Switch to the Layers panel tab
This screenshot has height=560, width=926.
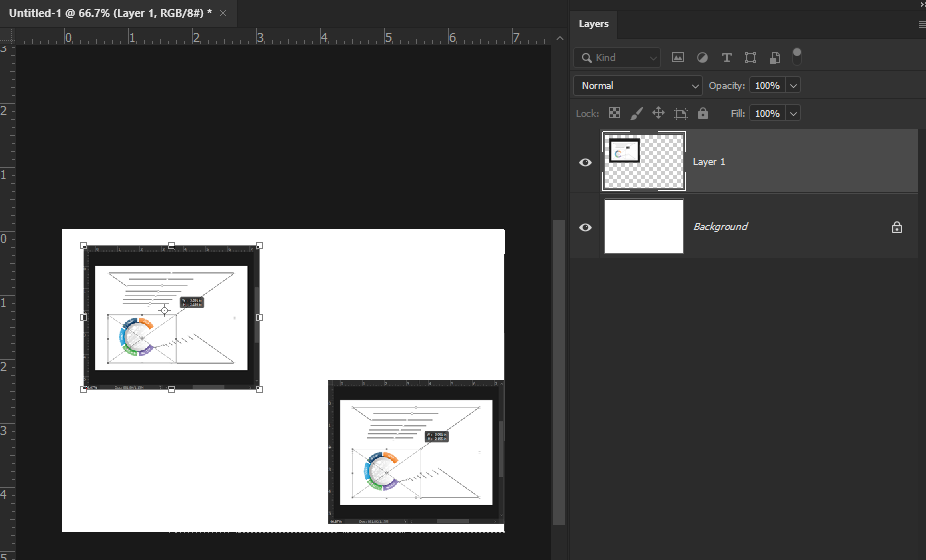[x=594, y=24]
